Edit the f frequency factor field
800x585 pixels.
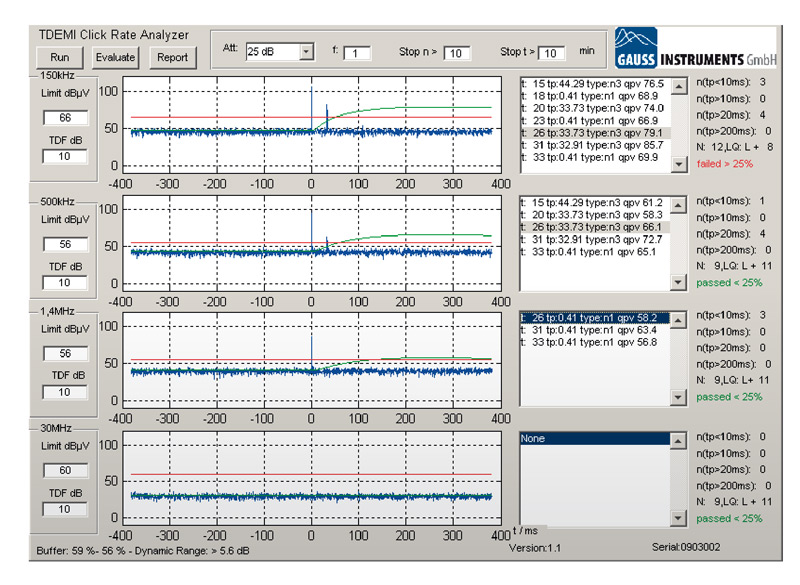coord(357,53)
